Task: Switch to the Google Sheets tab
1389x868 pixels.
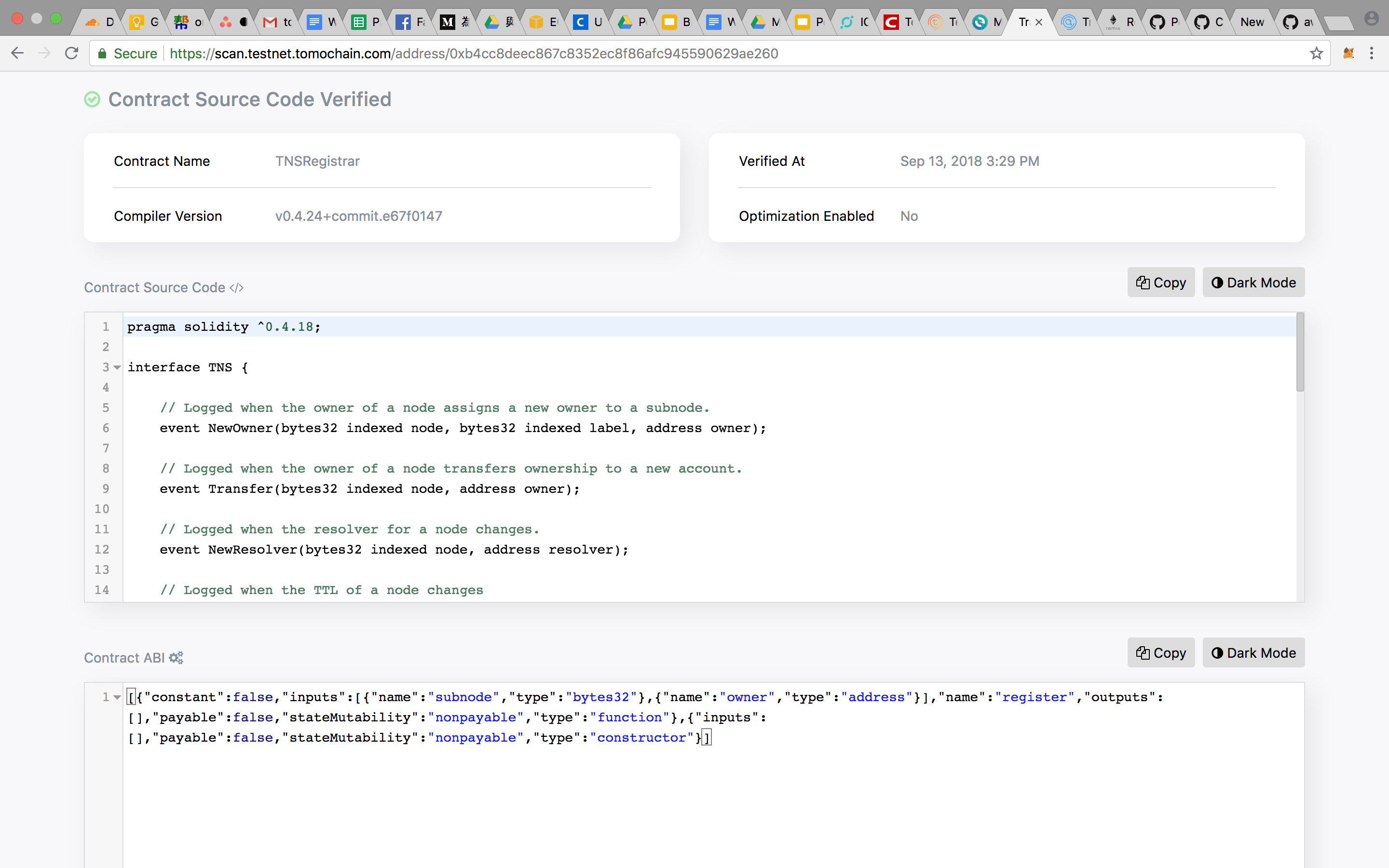Action: click(366, 22)
